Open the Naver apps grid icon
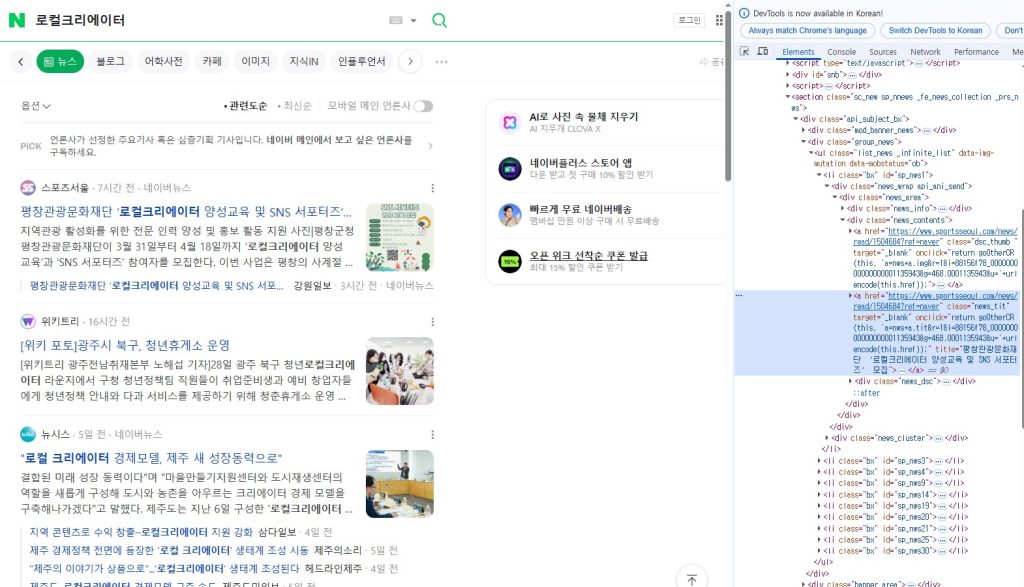Viewport: 1024px width, 587px height. pyautogui.click(x=719, y=20)
